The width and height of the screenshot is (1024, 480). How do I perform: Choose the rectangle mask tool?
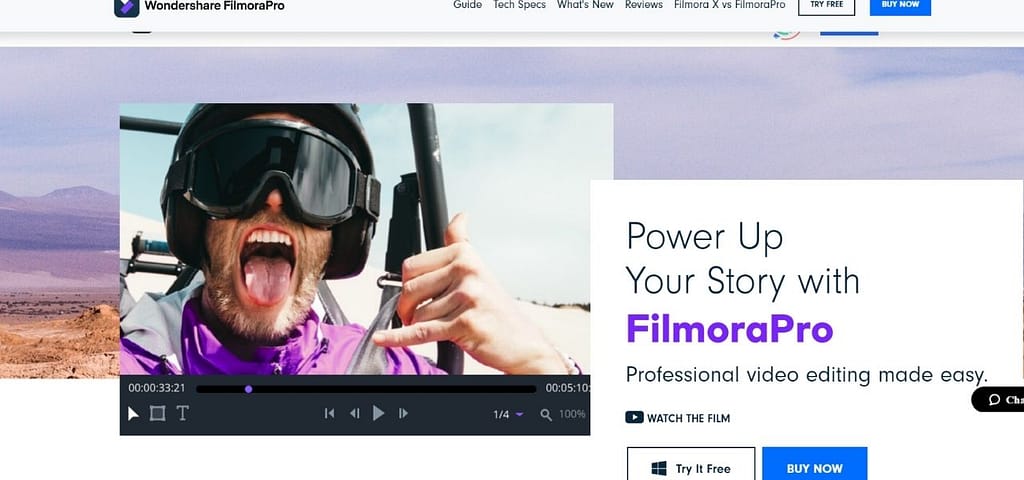[x=157, y=413]
